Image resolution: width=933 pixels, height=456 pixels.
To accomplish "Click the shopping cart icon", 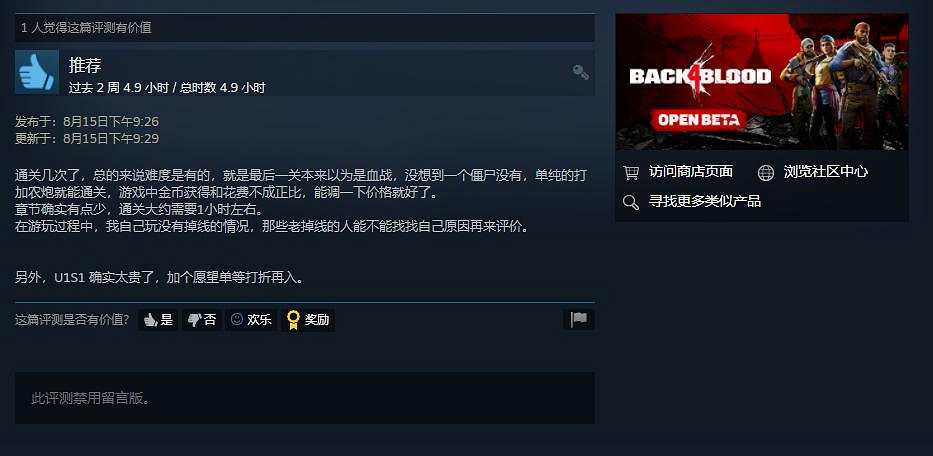I will click(631, 173).
